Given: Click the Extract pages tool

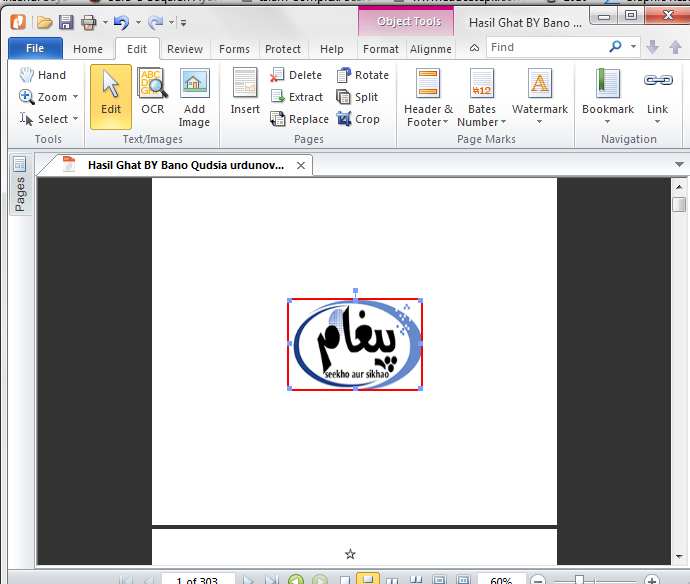Looking at the screenshot, I should click(296, 97).
